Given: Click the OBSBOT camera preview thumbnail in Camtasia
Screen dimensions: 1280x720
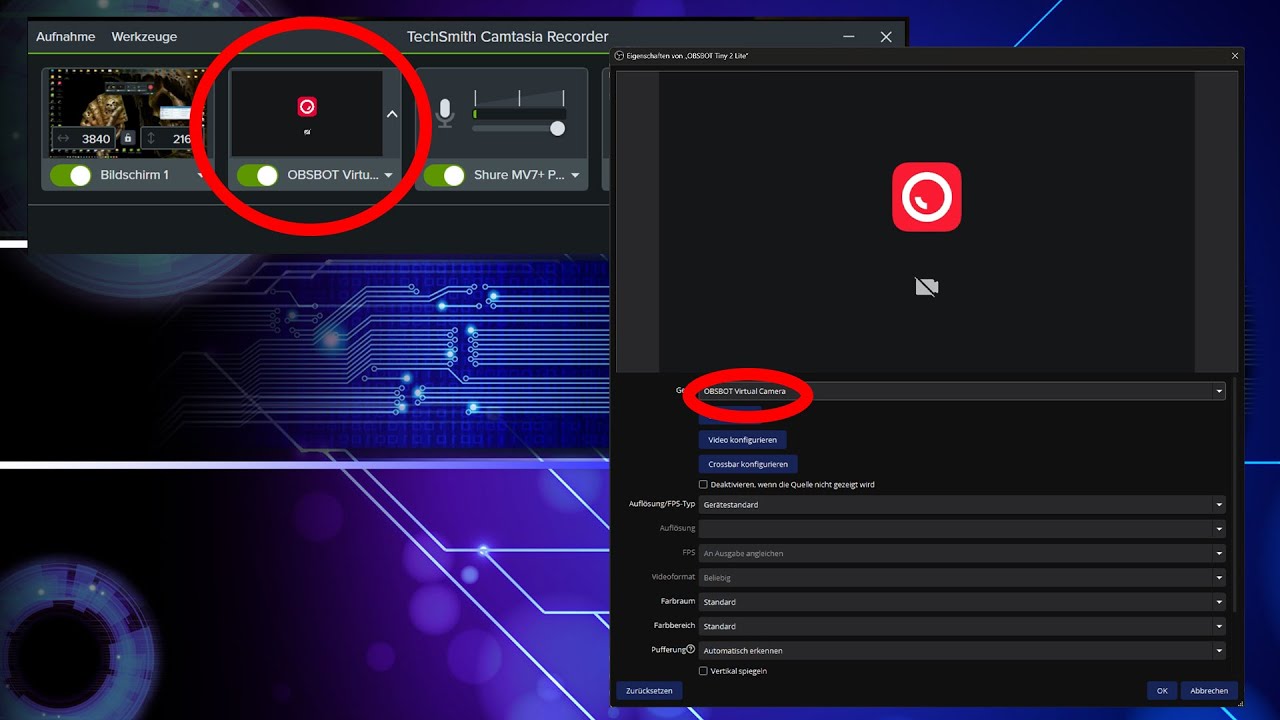Looking at the screenshot, I should click(x=307, y=112).
